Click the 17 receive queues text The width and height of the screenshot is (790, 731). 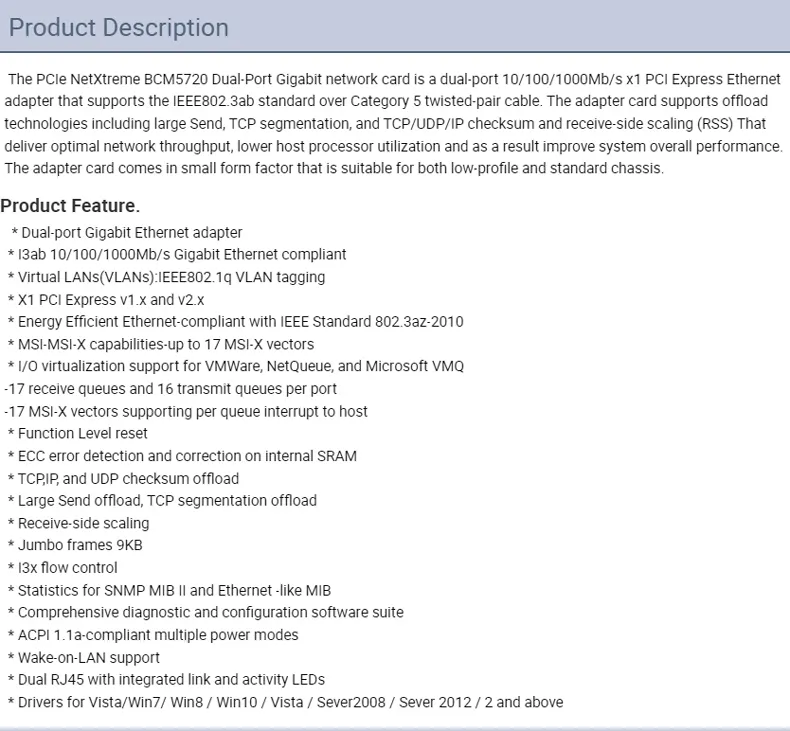click(x=170, y=389)
